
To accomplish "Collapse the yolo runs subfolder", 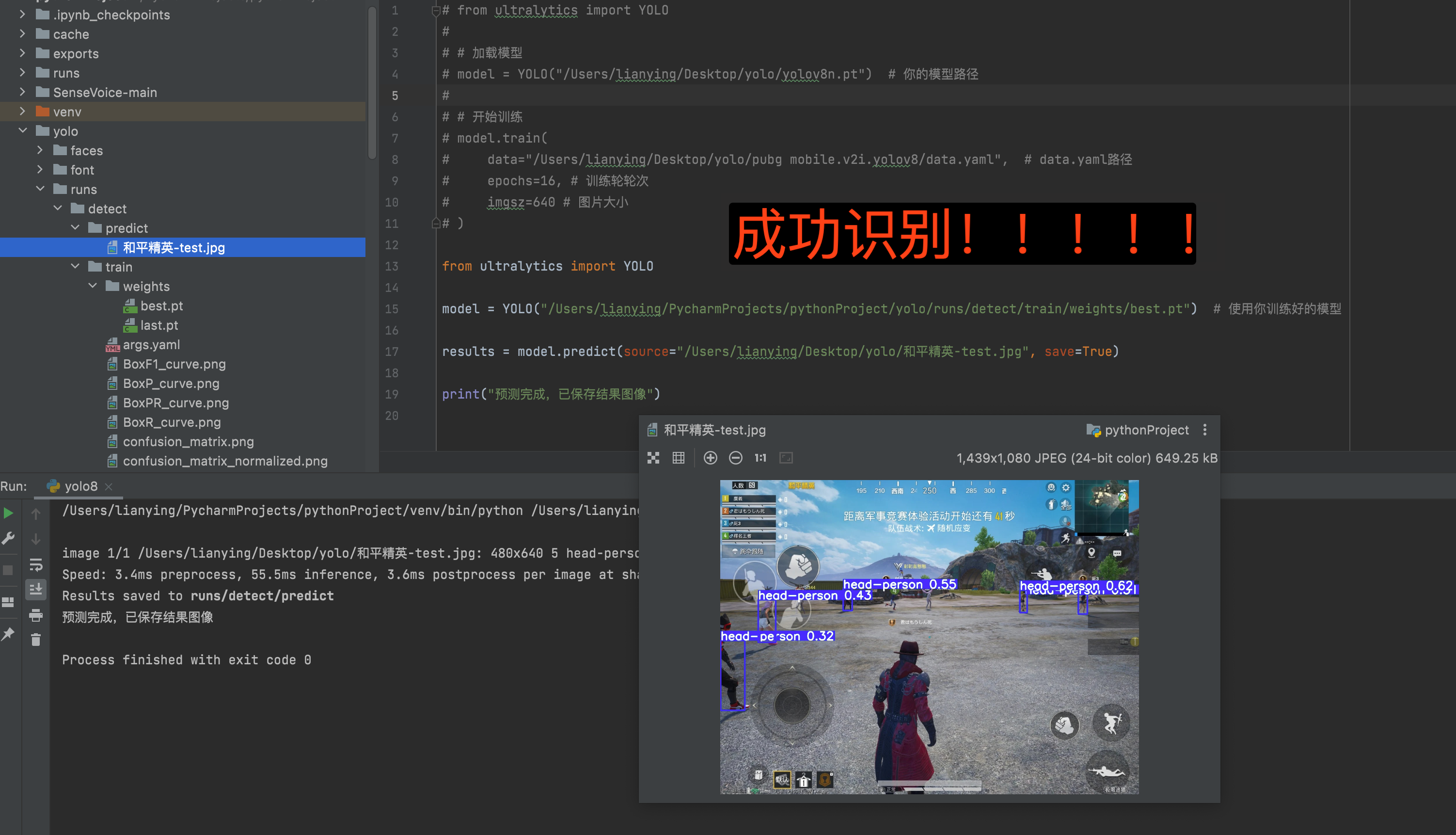I will click(40, 189).
